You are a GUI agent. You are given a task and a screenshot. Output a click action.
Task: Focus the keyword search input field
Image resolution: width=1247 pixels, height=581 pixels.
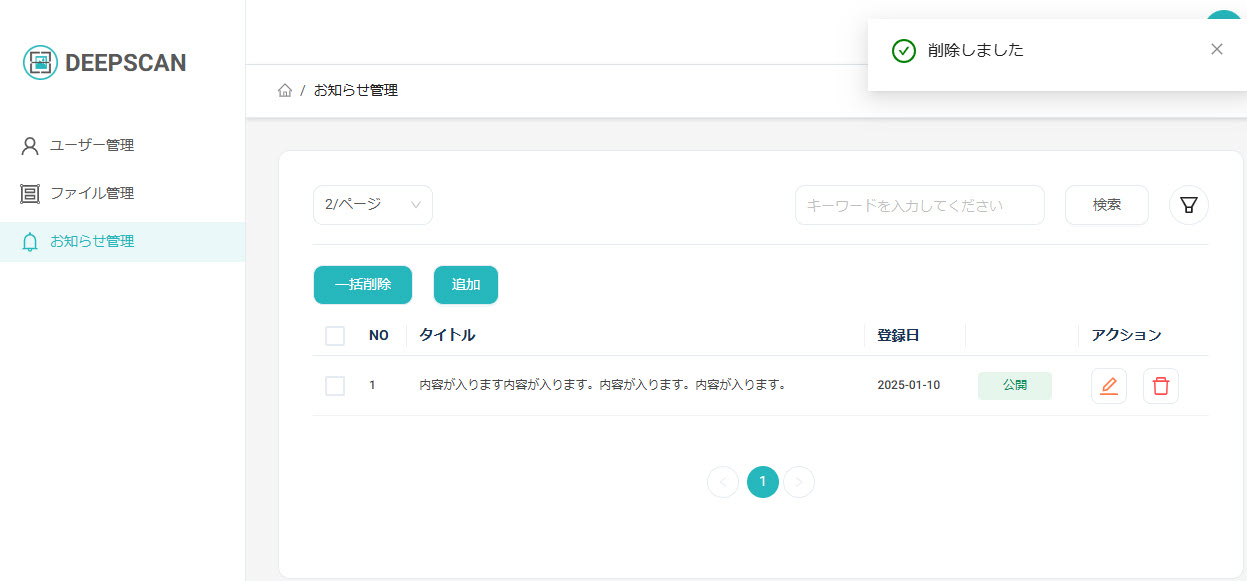(919, 205)
